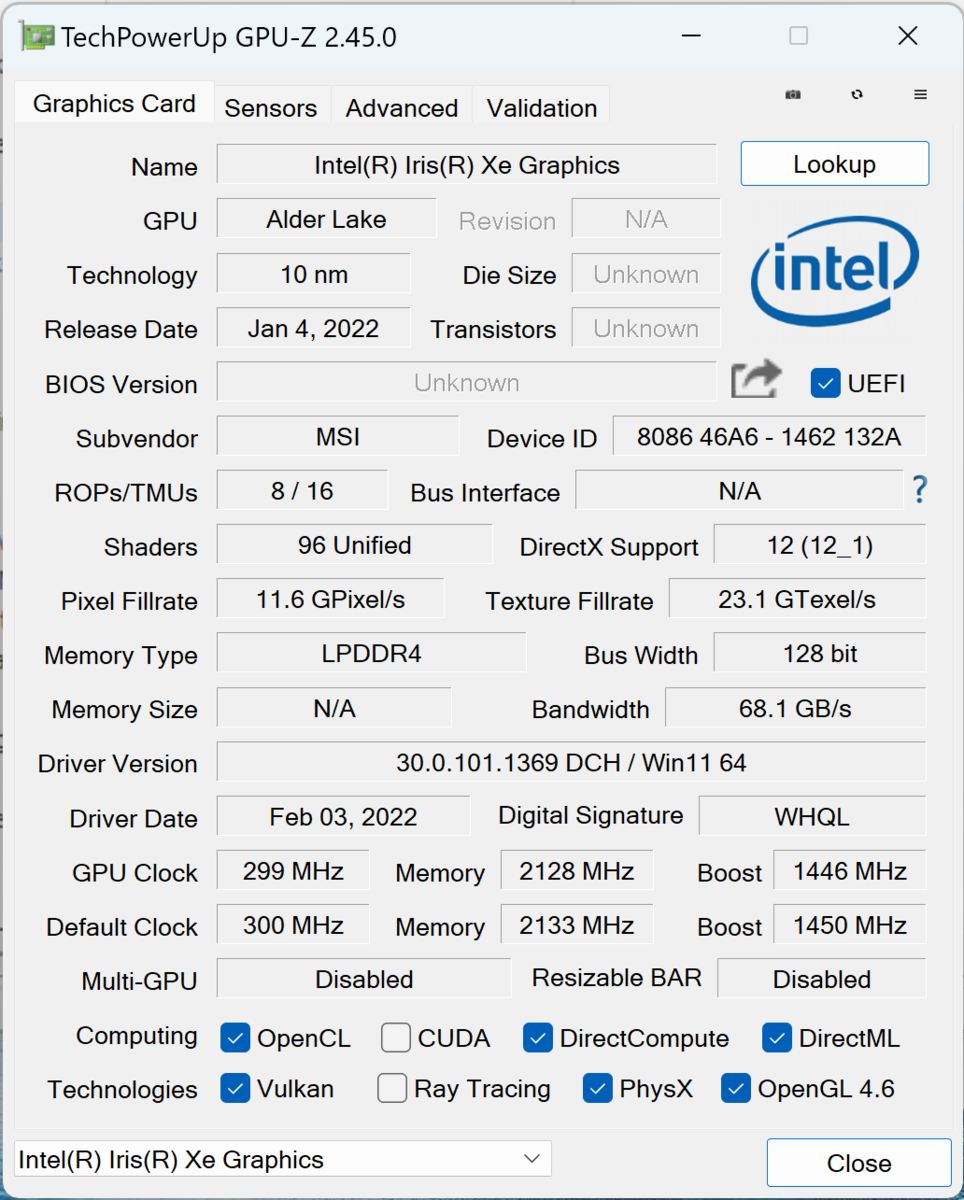Click the Bus Interface question mark

coord(919,490)
